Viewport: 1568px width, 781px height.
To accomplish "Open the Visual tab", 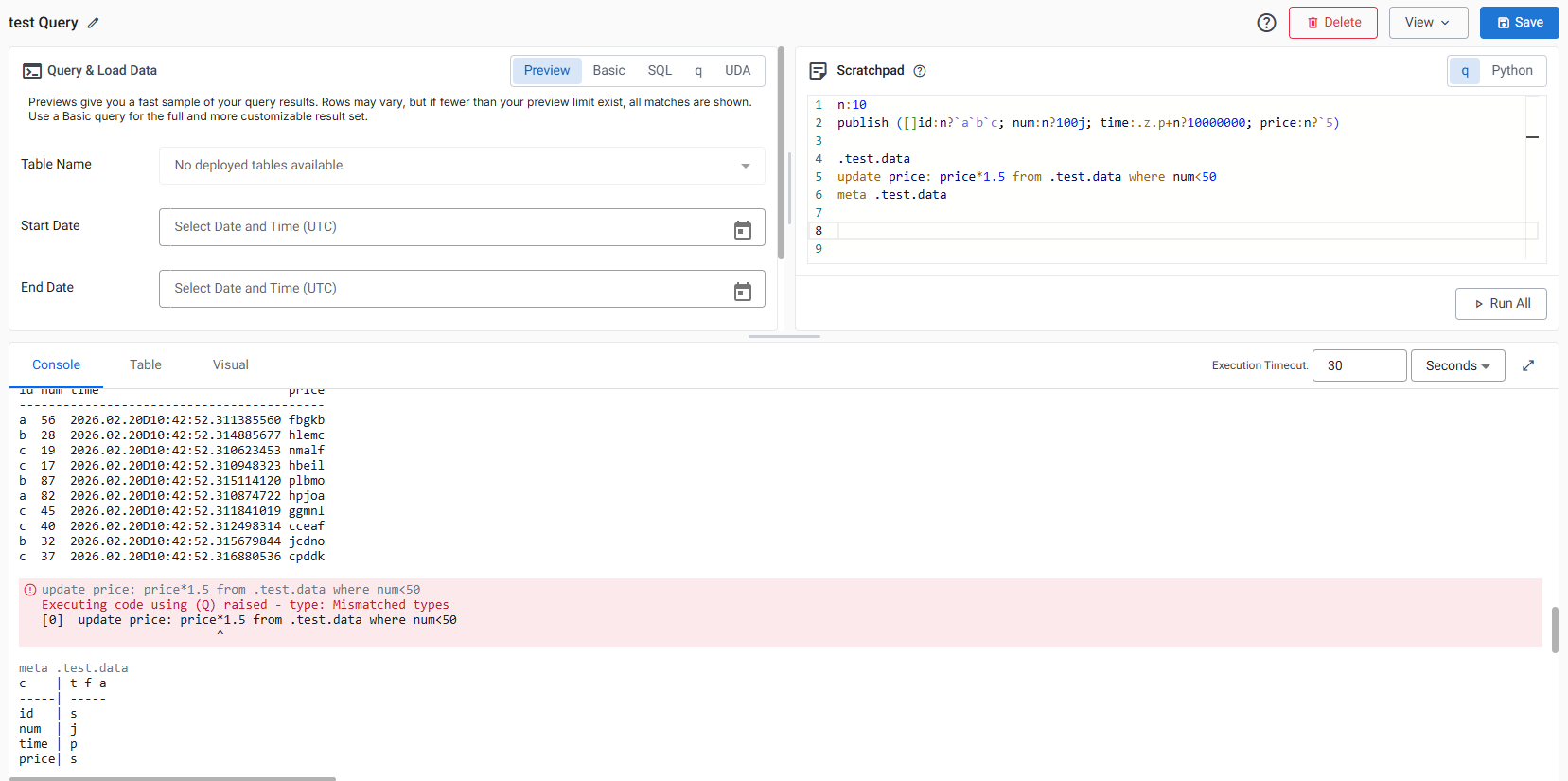I will pos(231,365).
